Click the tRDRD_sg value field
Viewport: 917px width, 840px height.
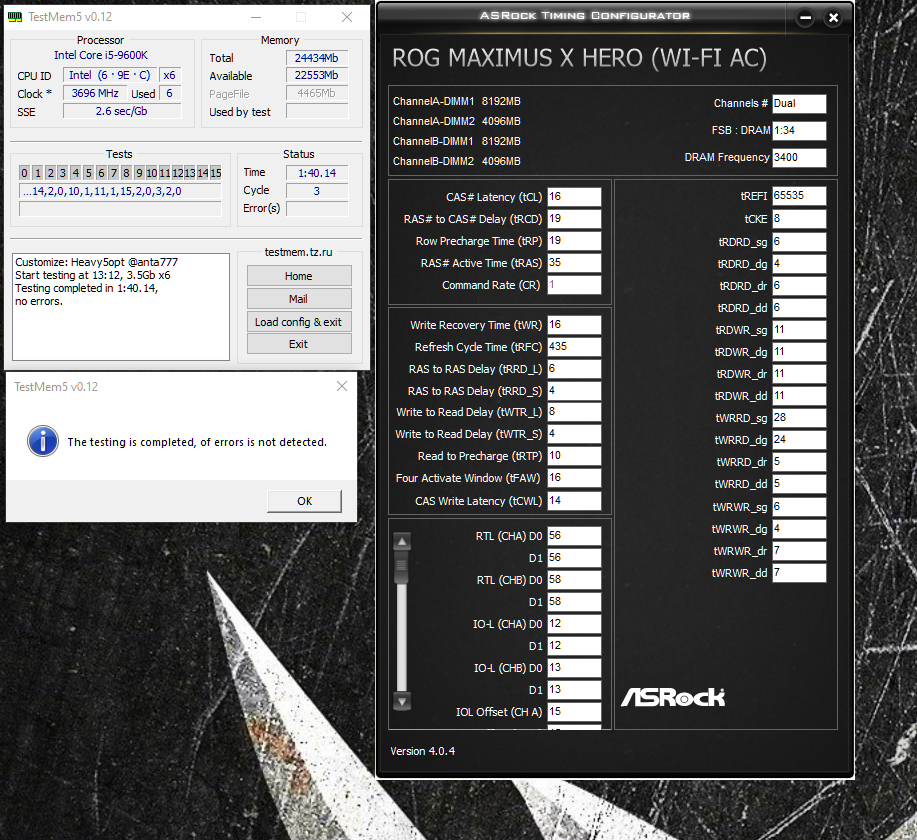pos(799,242)
